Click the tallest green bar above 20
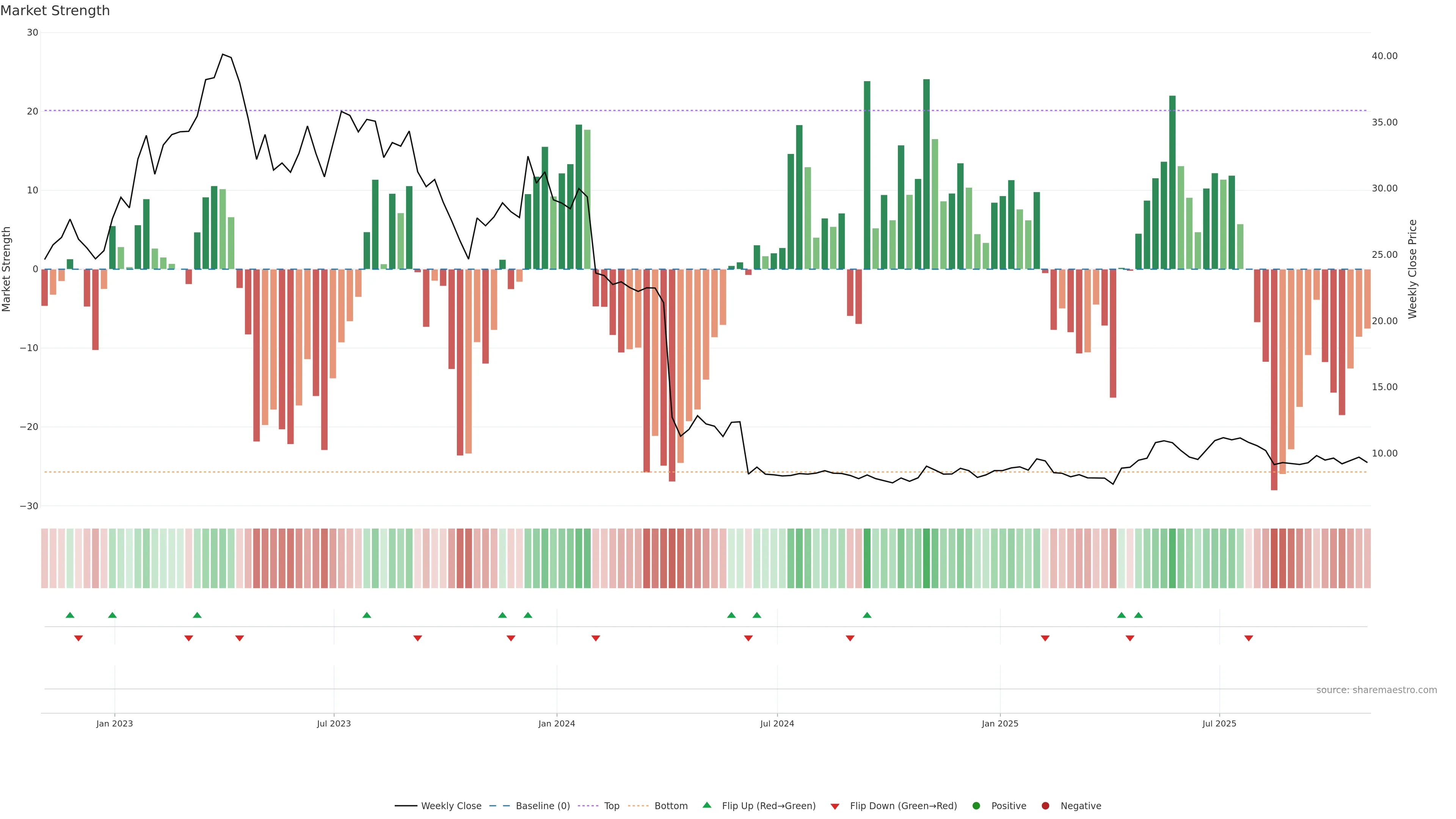1456x819 pixels. click(926, 169)
